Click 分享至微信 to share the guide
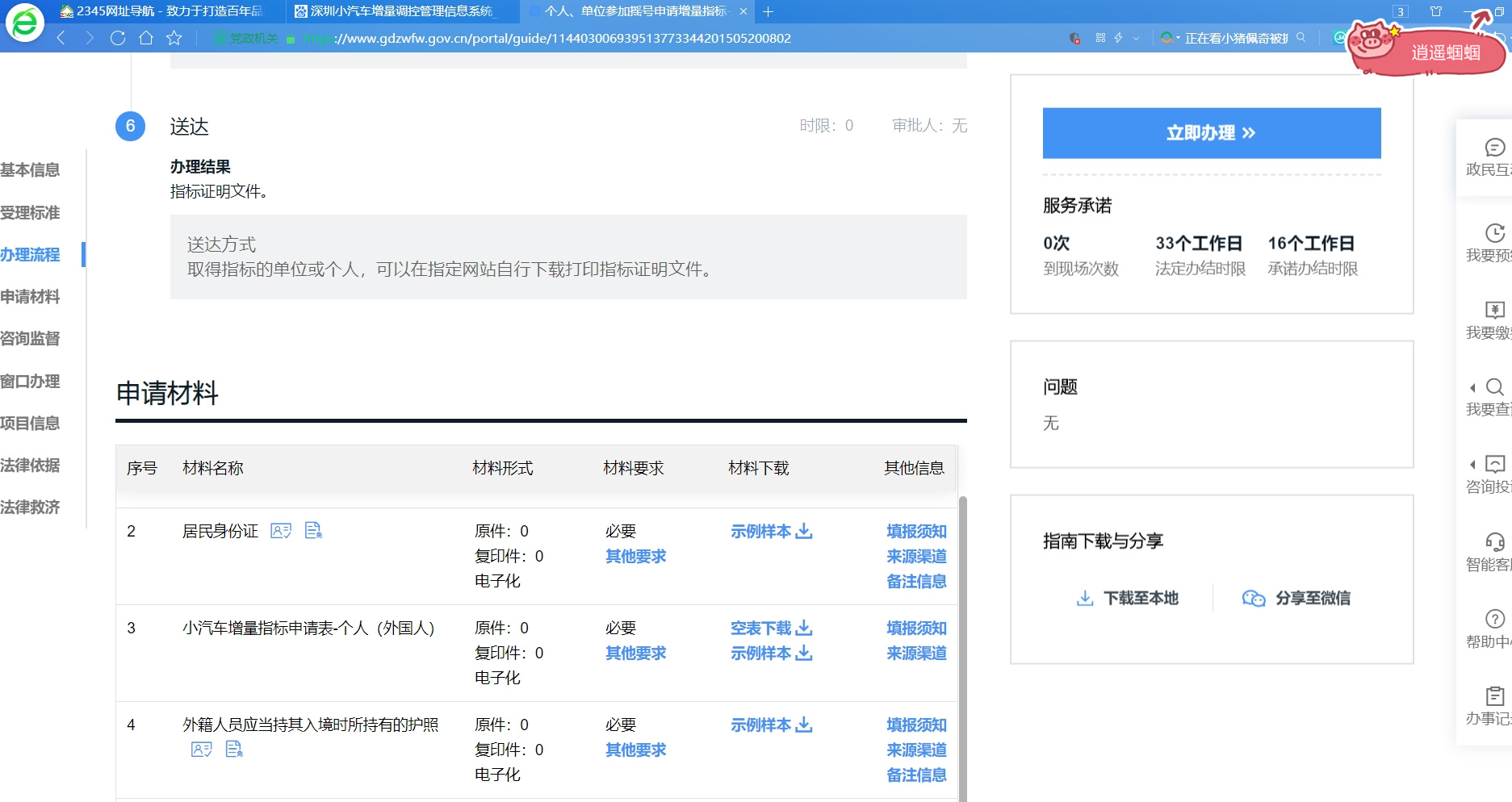Image resolution: width=1512 pixels, height=802 pixels. click(x=1296, y=598)
